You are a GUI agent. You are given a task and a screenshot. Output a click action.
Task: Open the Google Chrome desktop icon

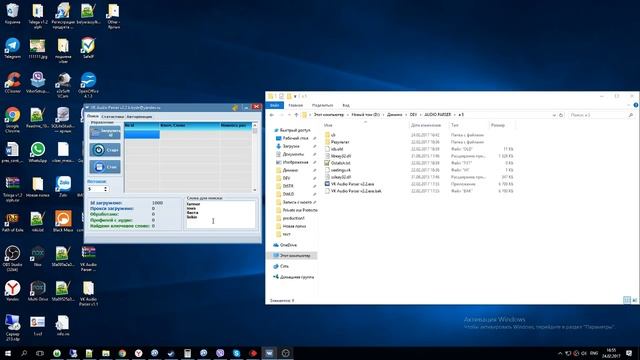coord(12,120)
